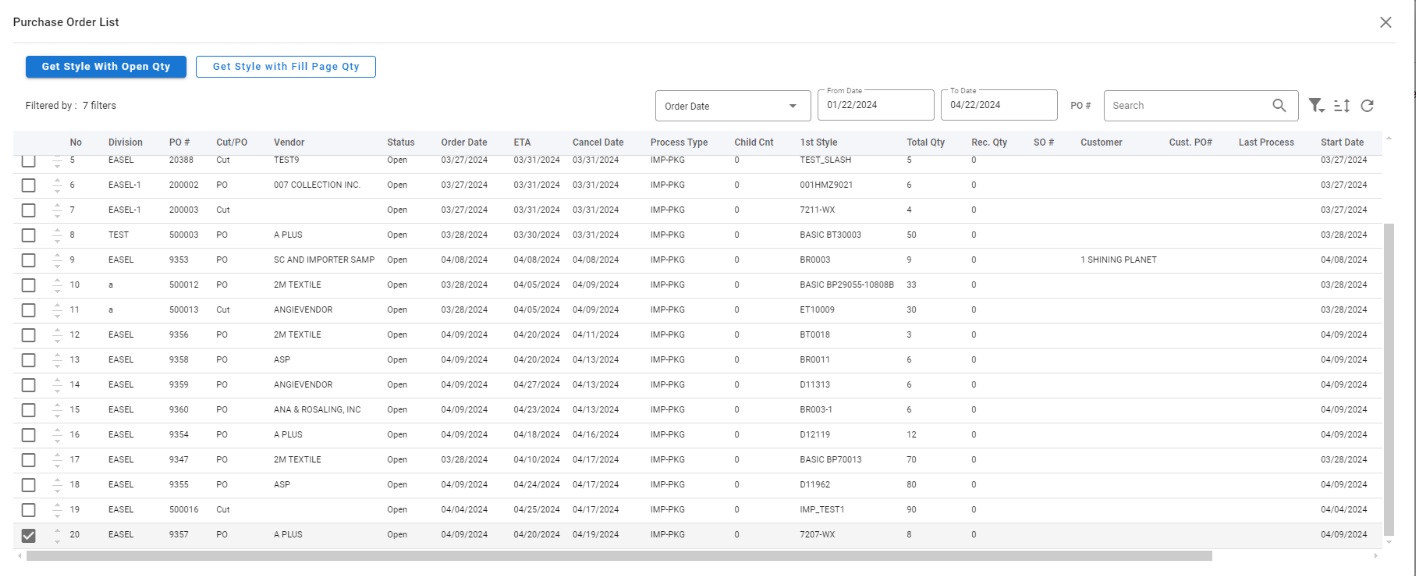
Task: Sort by the Status column header
Action: tap(400, 142)
